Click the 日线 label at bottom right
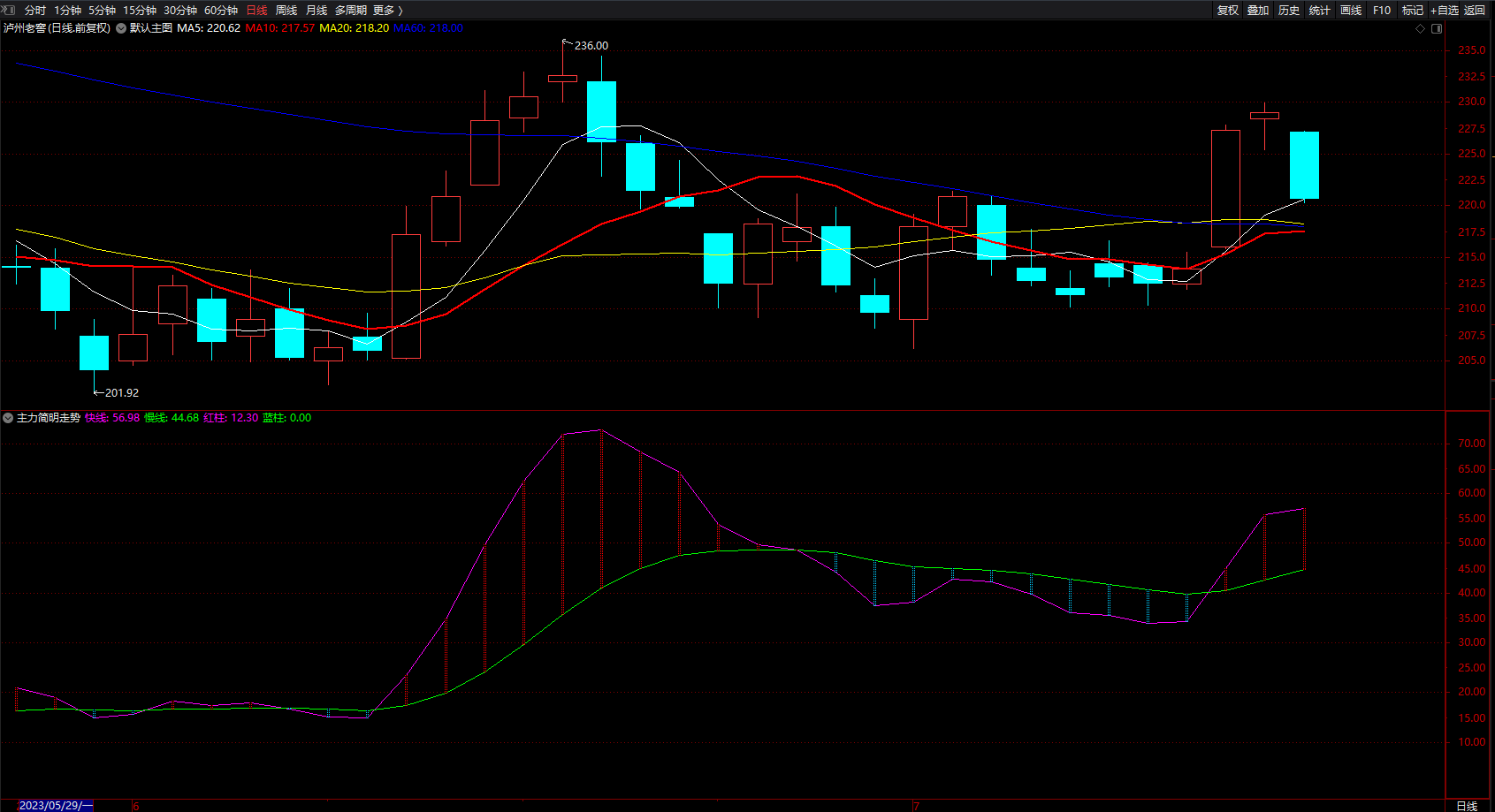Screen dimensions: 1495x812 click(x=1467, y=806)
